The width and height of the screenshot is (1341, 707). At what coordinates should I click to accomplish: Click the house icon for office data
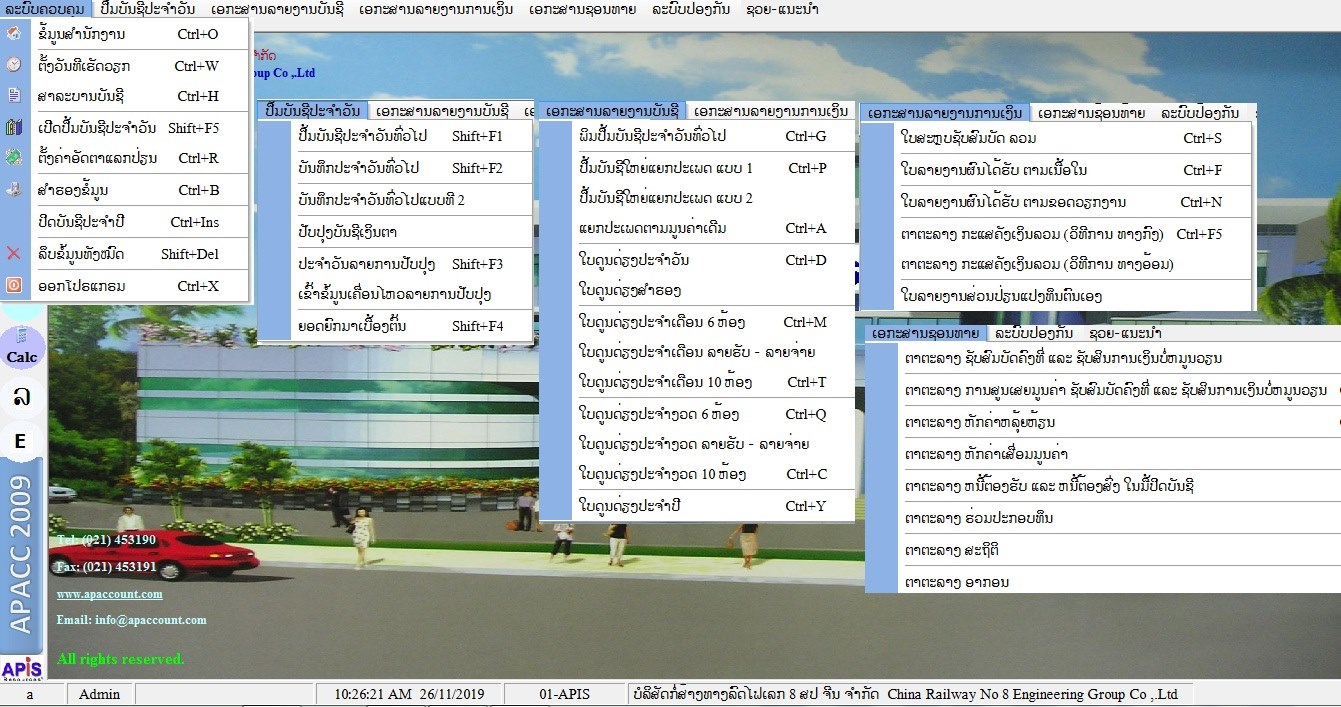click(14, 34)
